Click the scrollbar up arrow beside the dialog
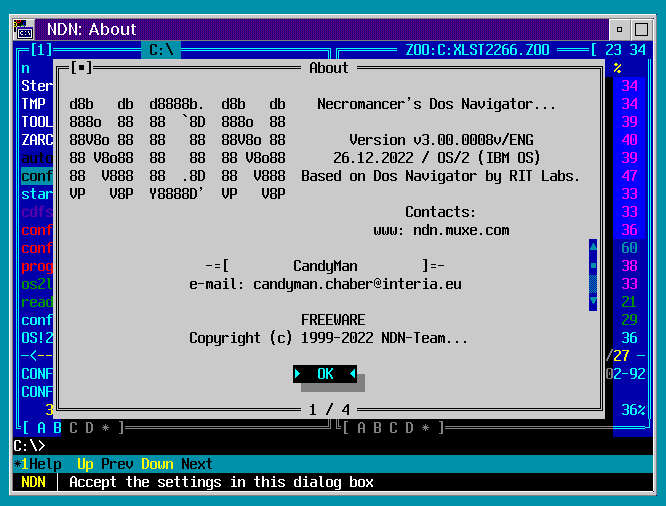The height and width of the screenshot is (506, 666). [593, 247]
